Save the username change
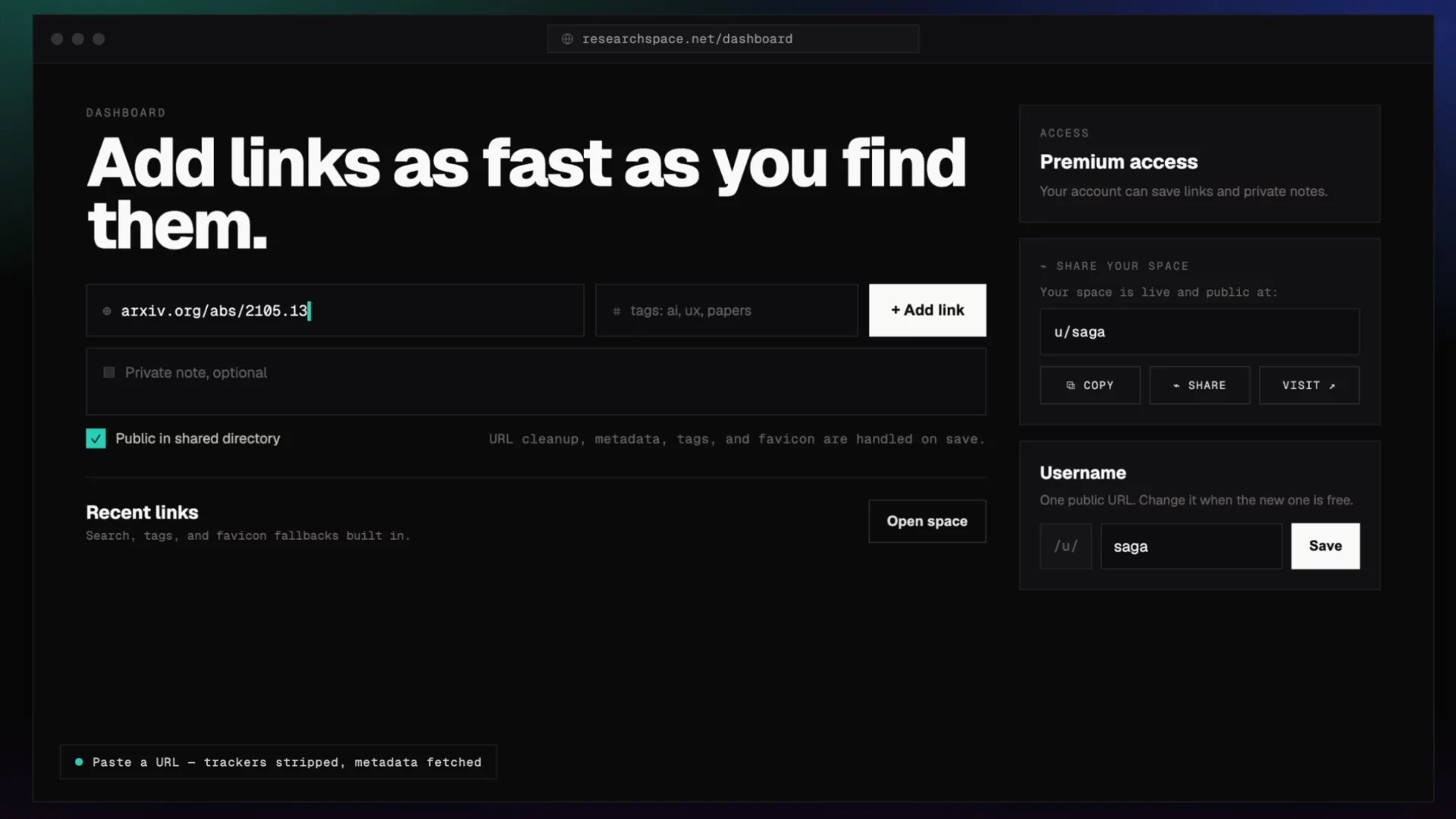Image resolution: width=1456 pixels, height=819 pixels. pyautogui.click(x=1325, y=546)
